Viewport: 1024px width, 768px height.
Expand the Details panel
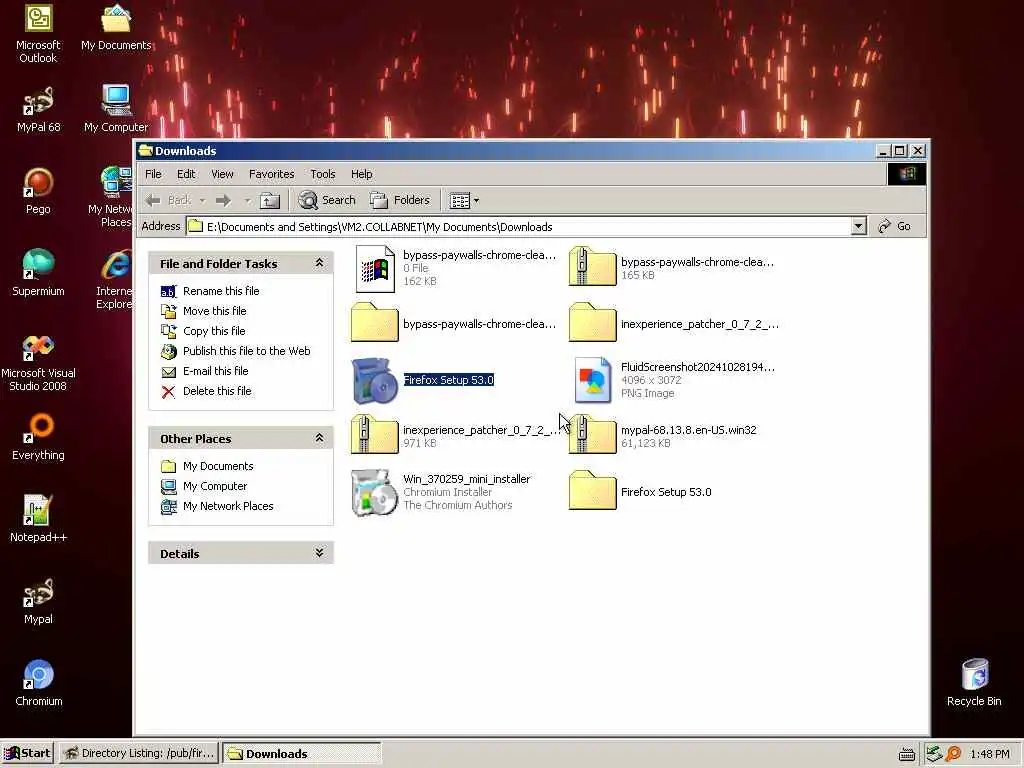(x=319, y=552)
